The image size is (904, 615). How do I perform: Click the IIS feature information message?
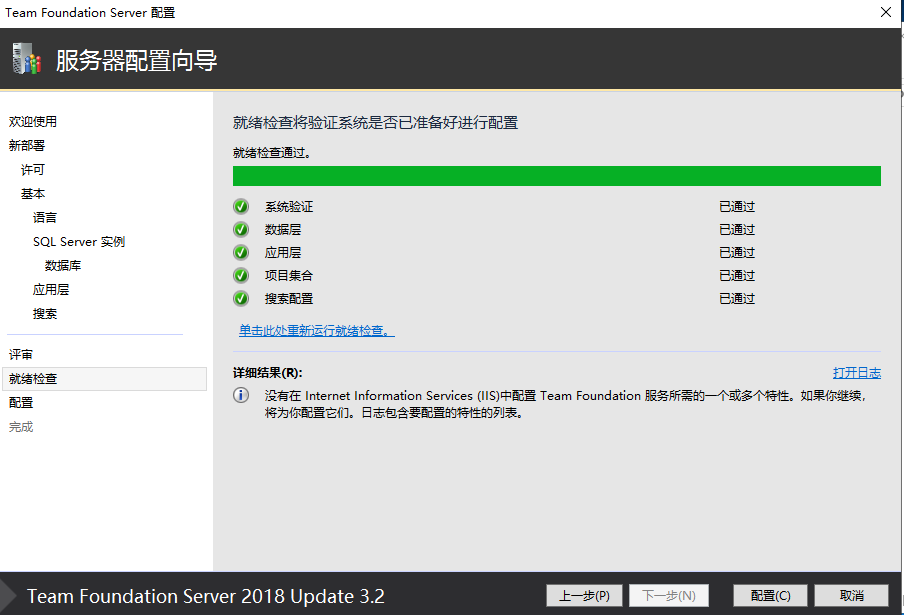[565, 404]
